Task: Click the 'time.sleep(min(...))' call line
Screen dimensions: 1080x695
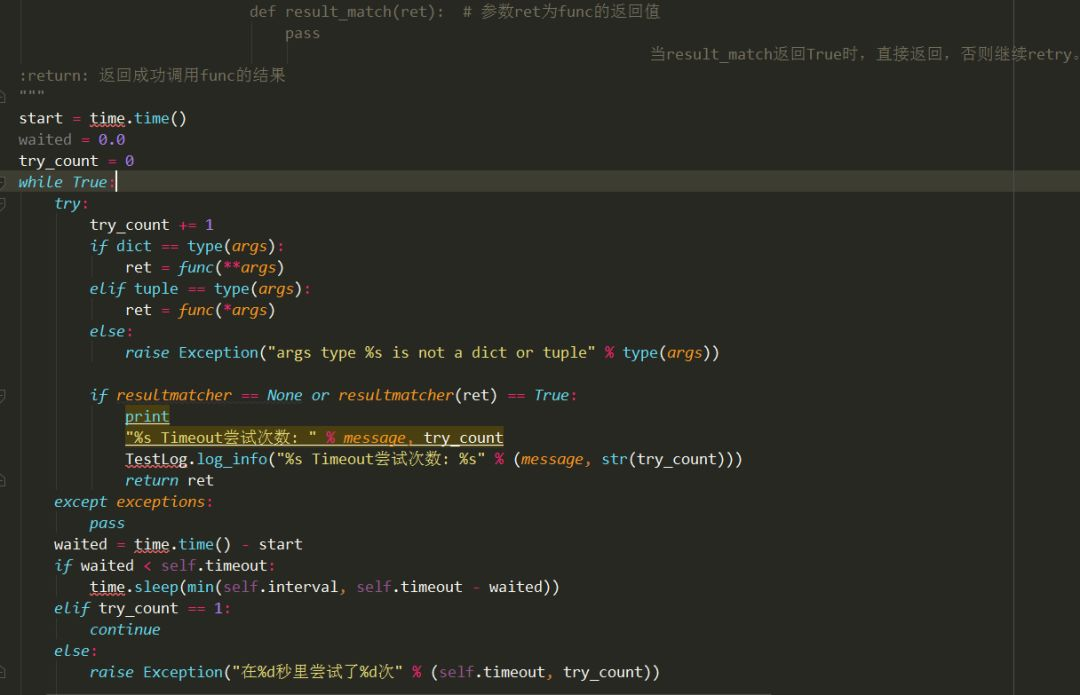Action: [324, 587]
